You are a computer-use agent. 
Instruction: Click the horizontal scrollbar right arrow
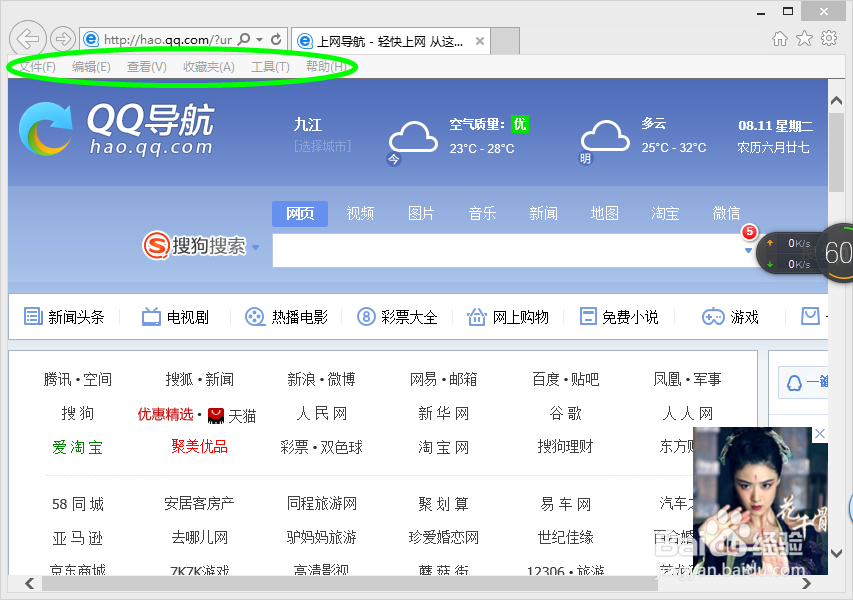(806, 584)
